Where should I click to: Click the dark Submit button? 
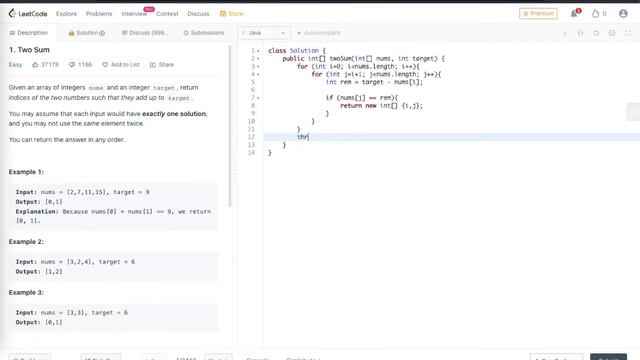(x=608, y=357)
